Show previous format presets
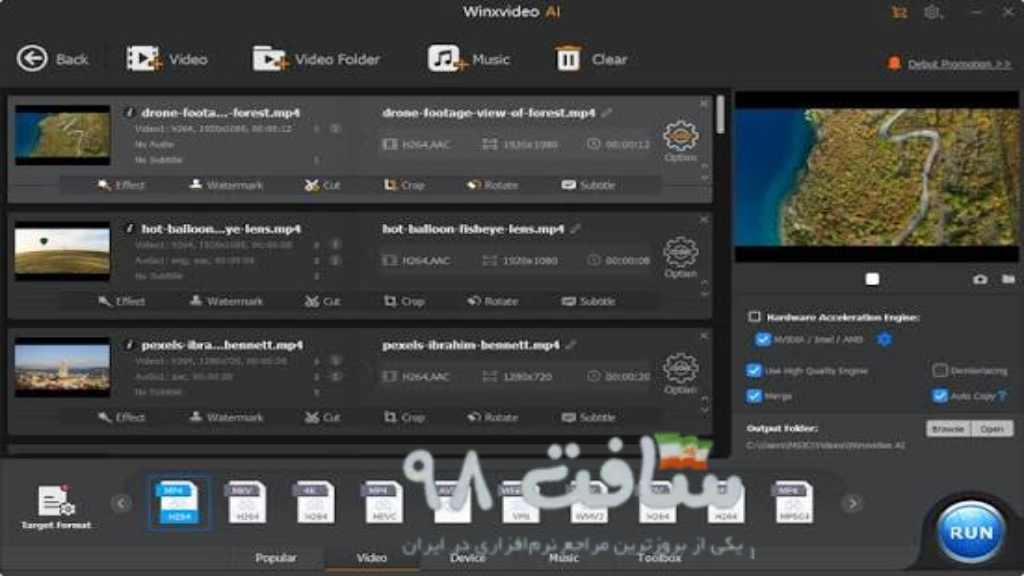The height and width of the screenshot is (576, 1024). click(x=121, y=503)
